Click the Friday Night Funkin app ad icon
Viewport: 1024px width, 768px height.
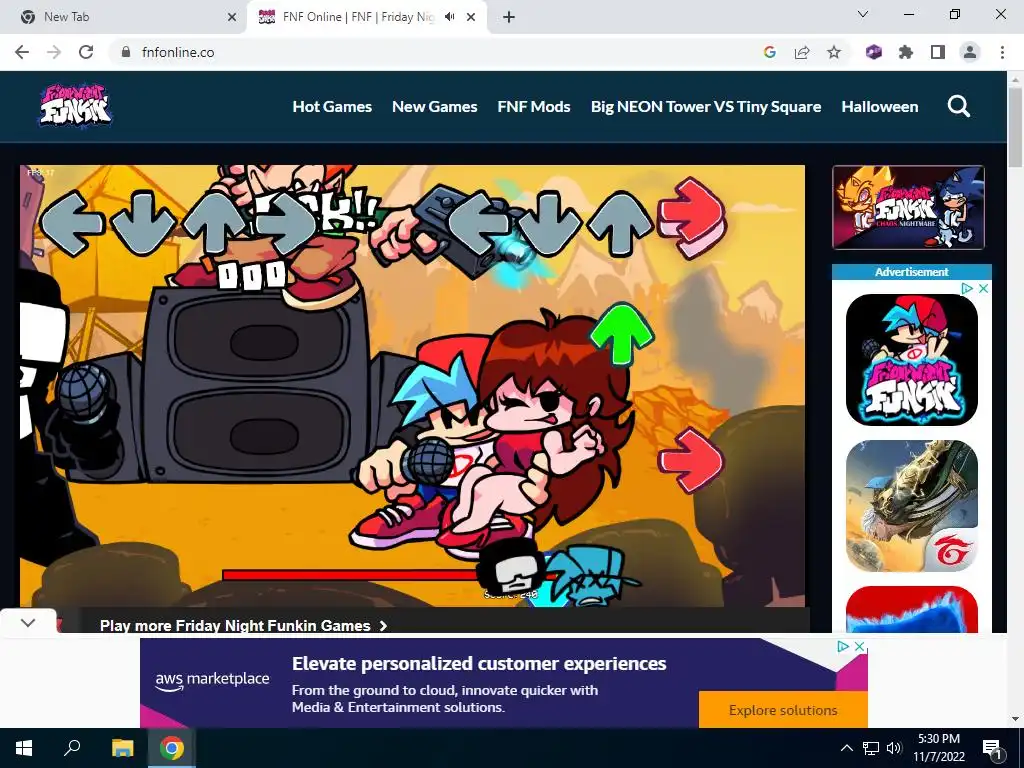pos(912,359)
